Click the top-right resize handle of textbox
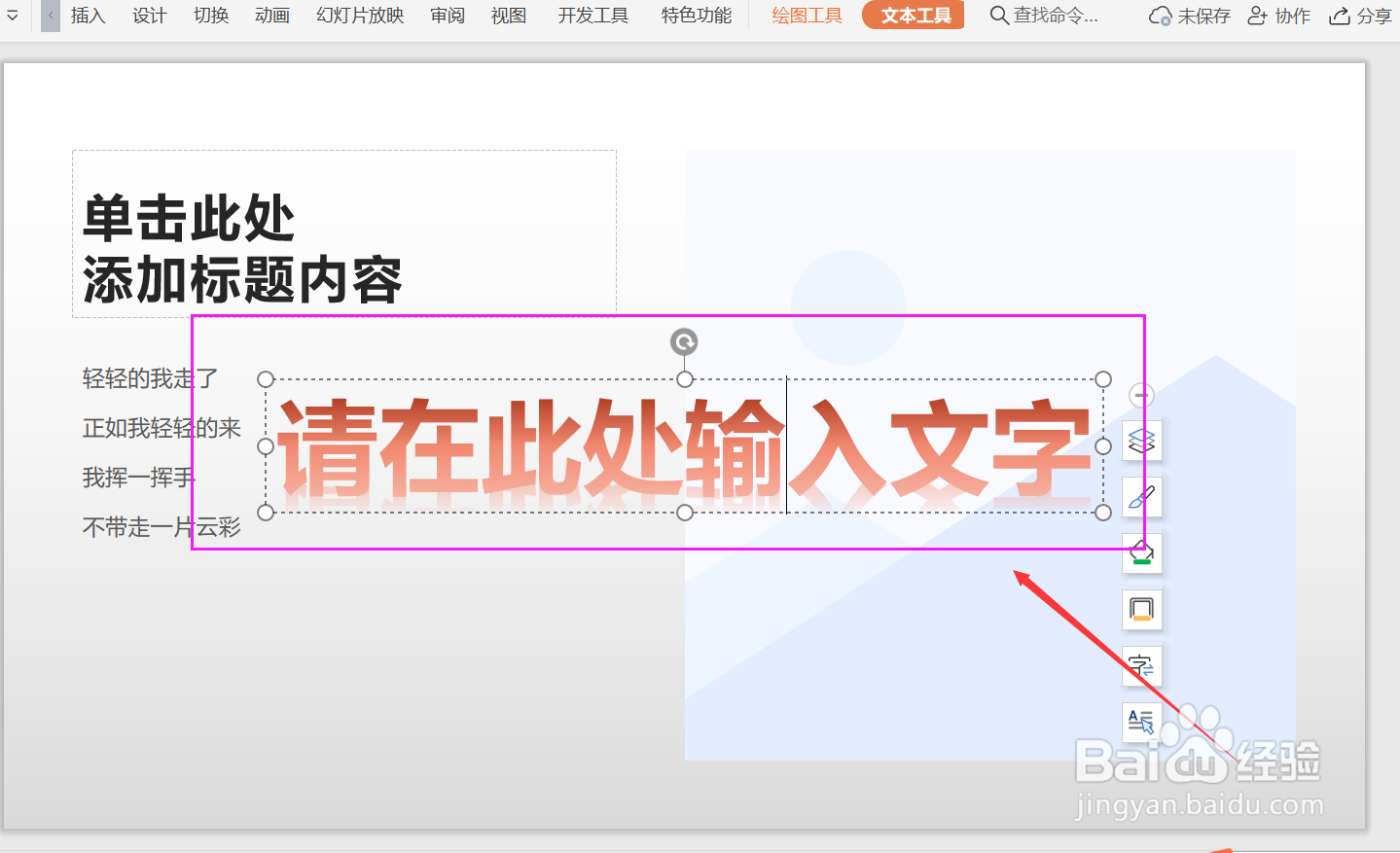The height and width of the screenshot is (853, 1400). 1103,379
